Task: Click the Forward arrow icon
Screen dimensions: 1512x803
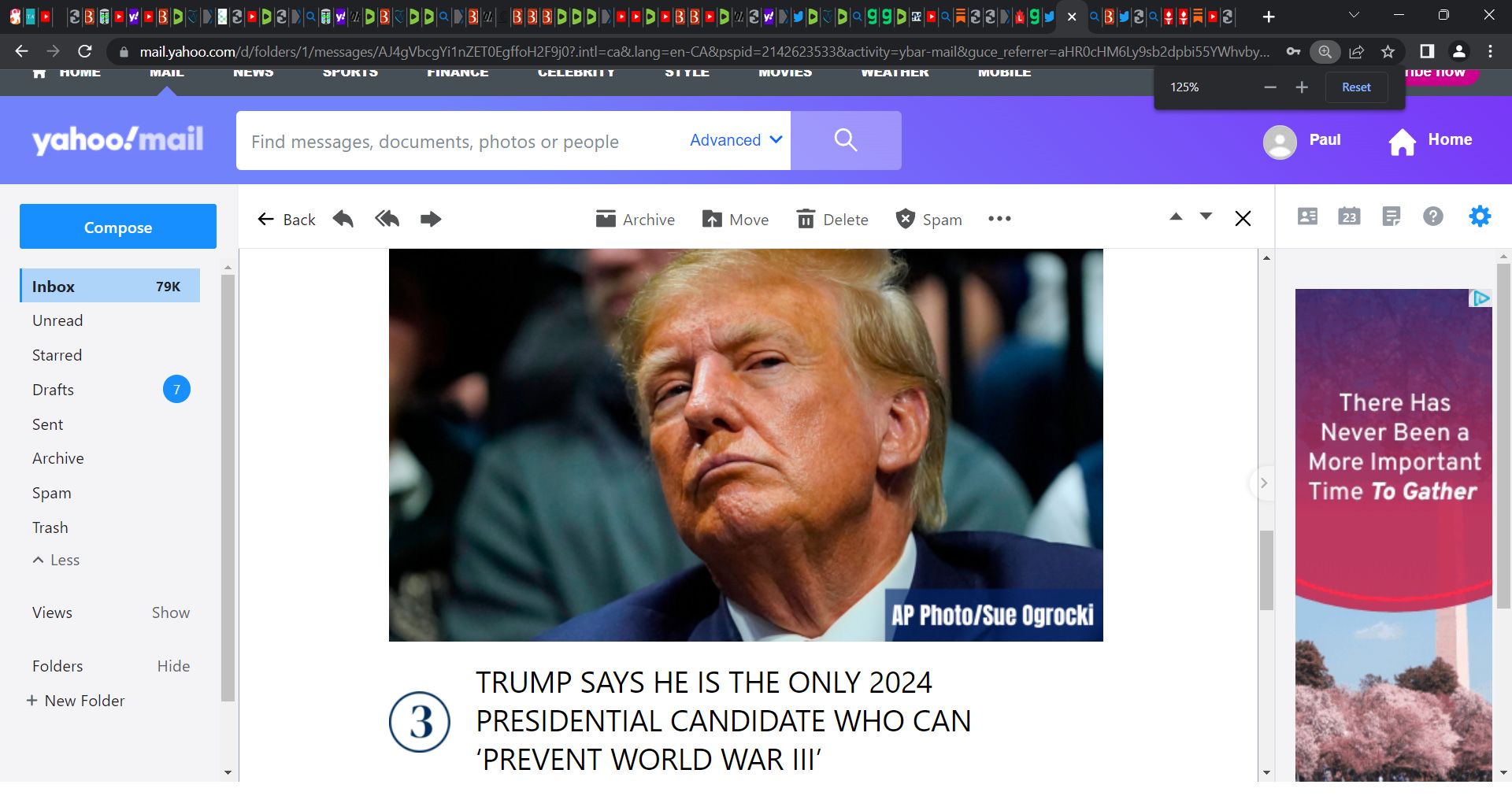Action: [x=431, y=219]
